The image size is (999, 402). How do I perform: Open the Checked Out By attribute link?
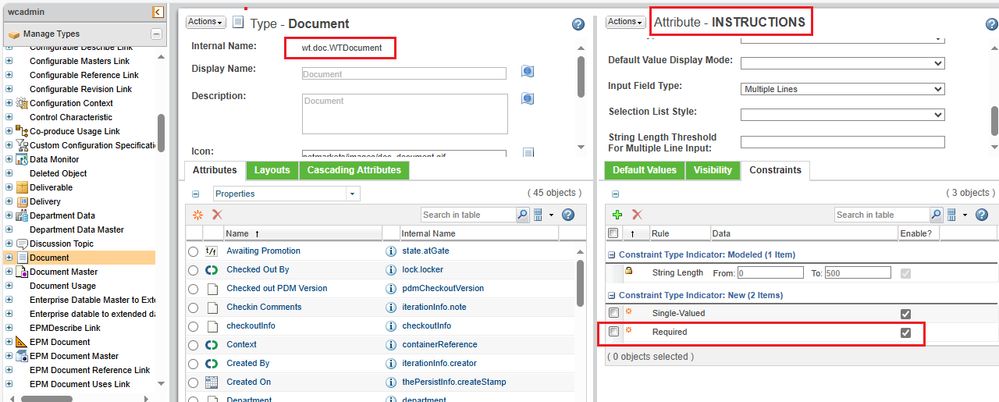(x=257, y=269)
